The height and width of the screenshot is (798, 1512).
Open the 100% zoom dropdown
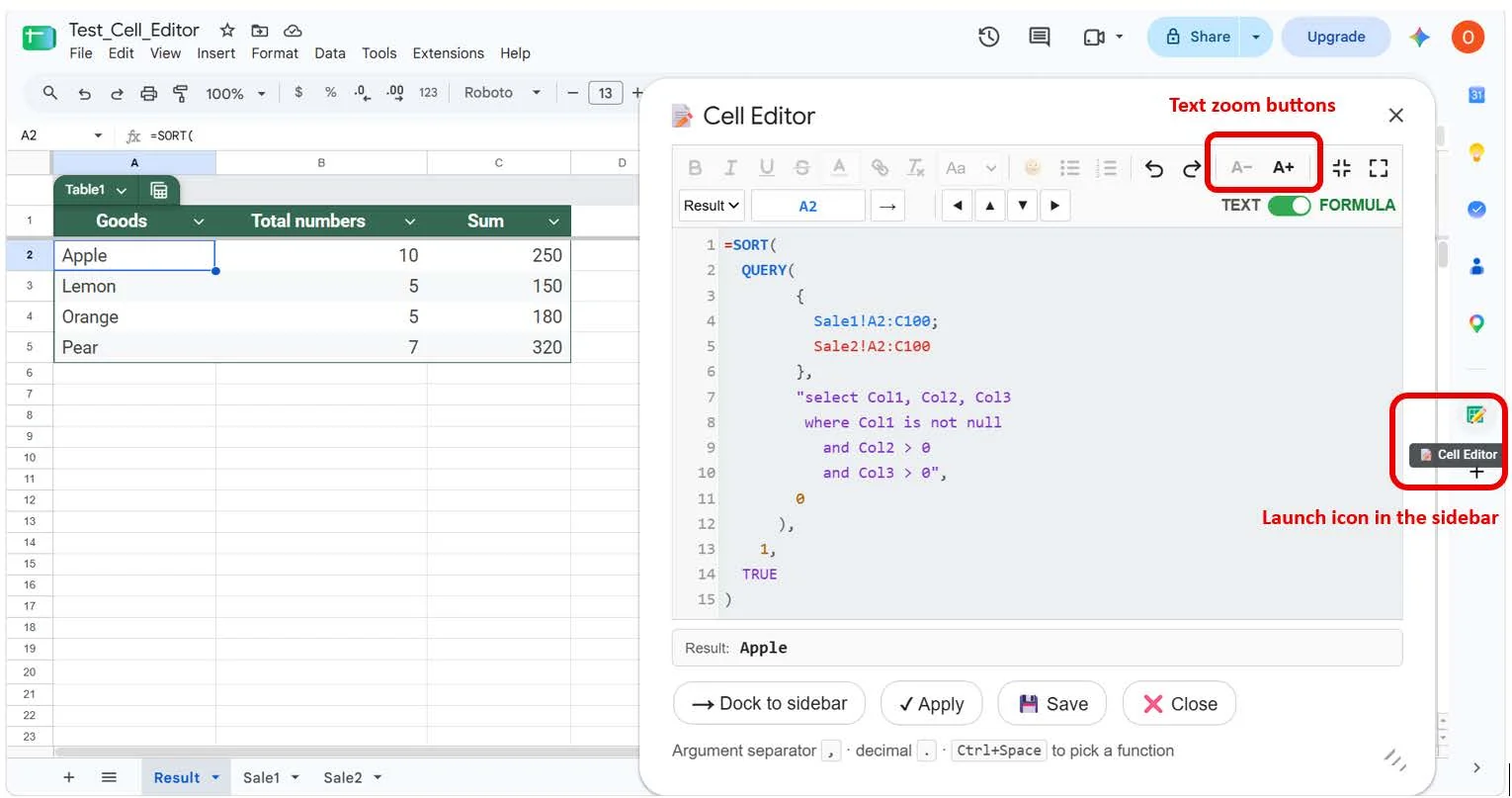[x=235, y=93]
